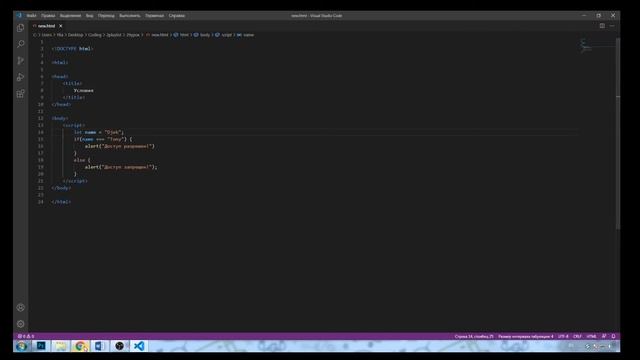The width and height of the screenshot is (640, 360).
Task: Click the opening title tag on line 7
Action: click(72, 83)
